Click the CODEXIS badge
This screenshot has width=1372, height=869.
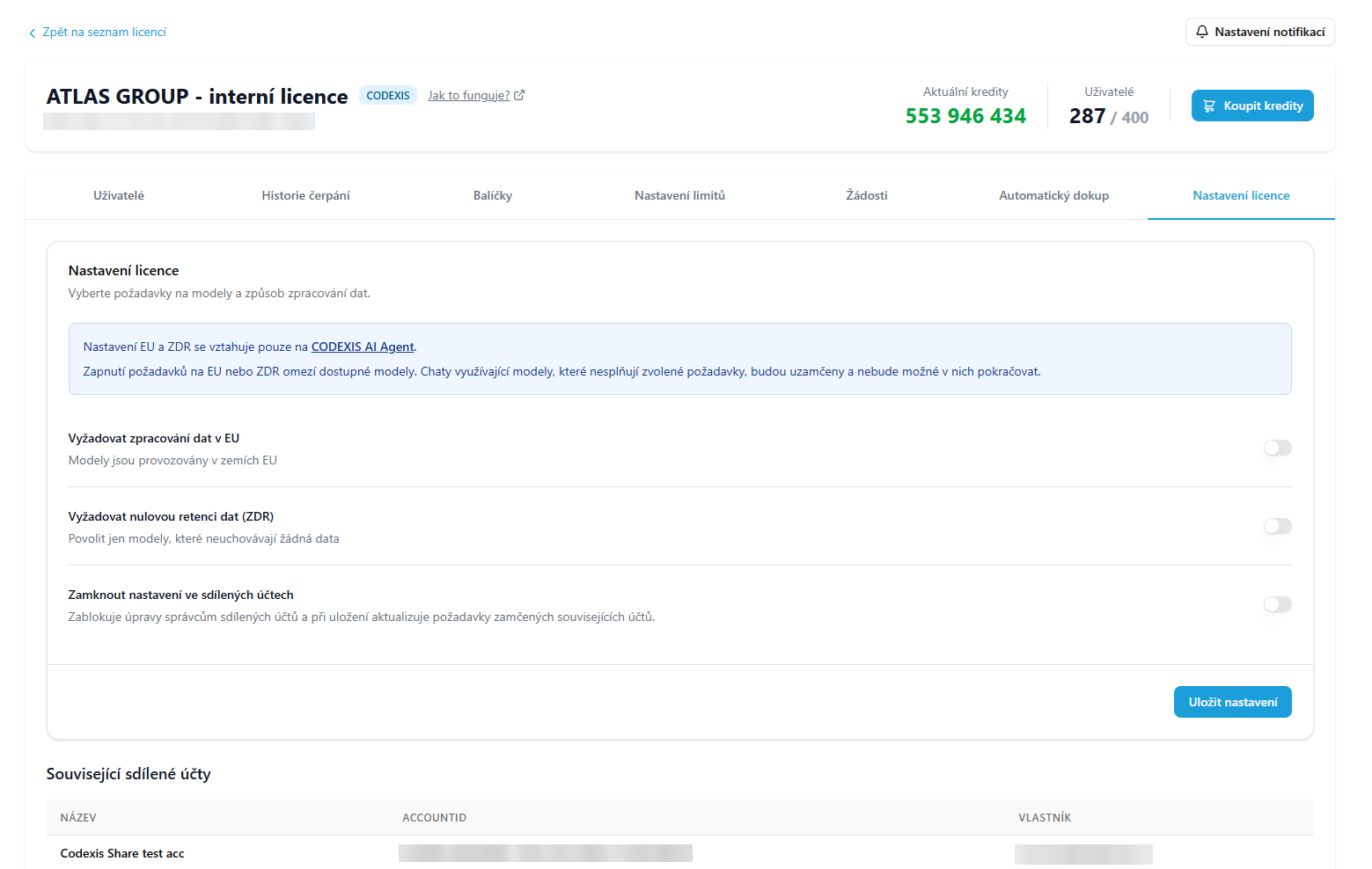pyautogui.click(x=388, y=96)
